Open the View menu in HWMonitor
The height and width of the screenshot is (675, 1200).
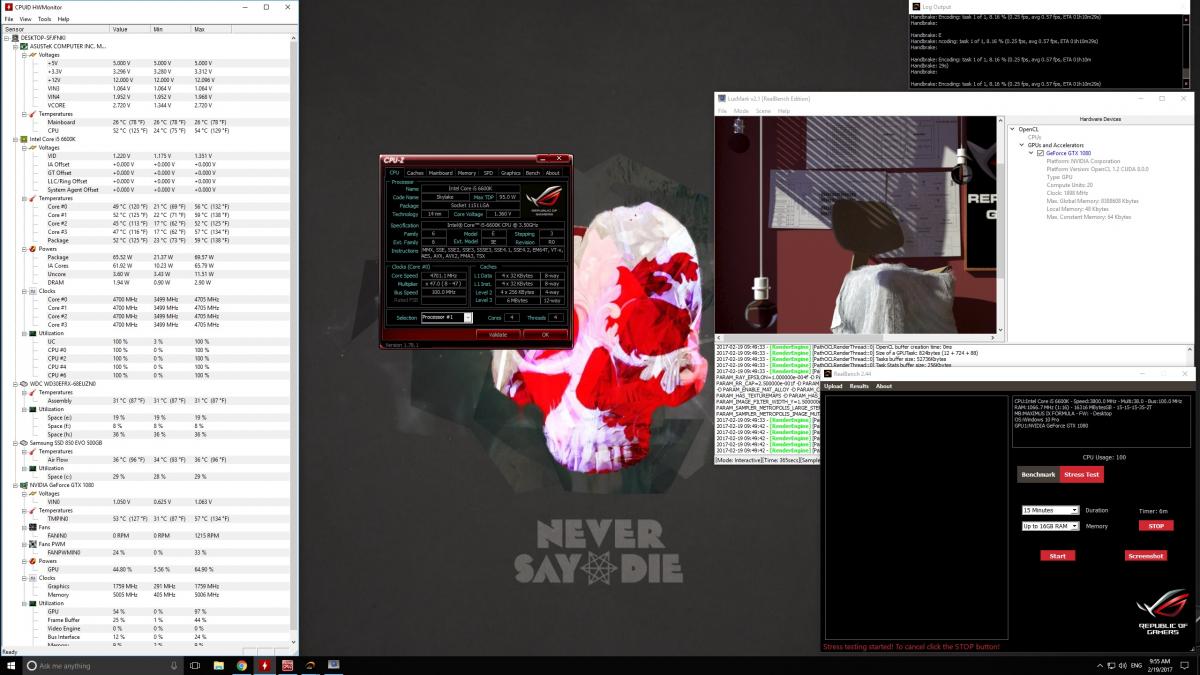(25, 19)
